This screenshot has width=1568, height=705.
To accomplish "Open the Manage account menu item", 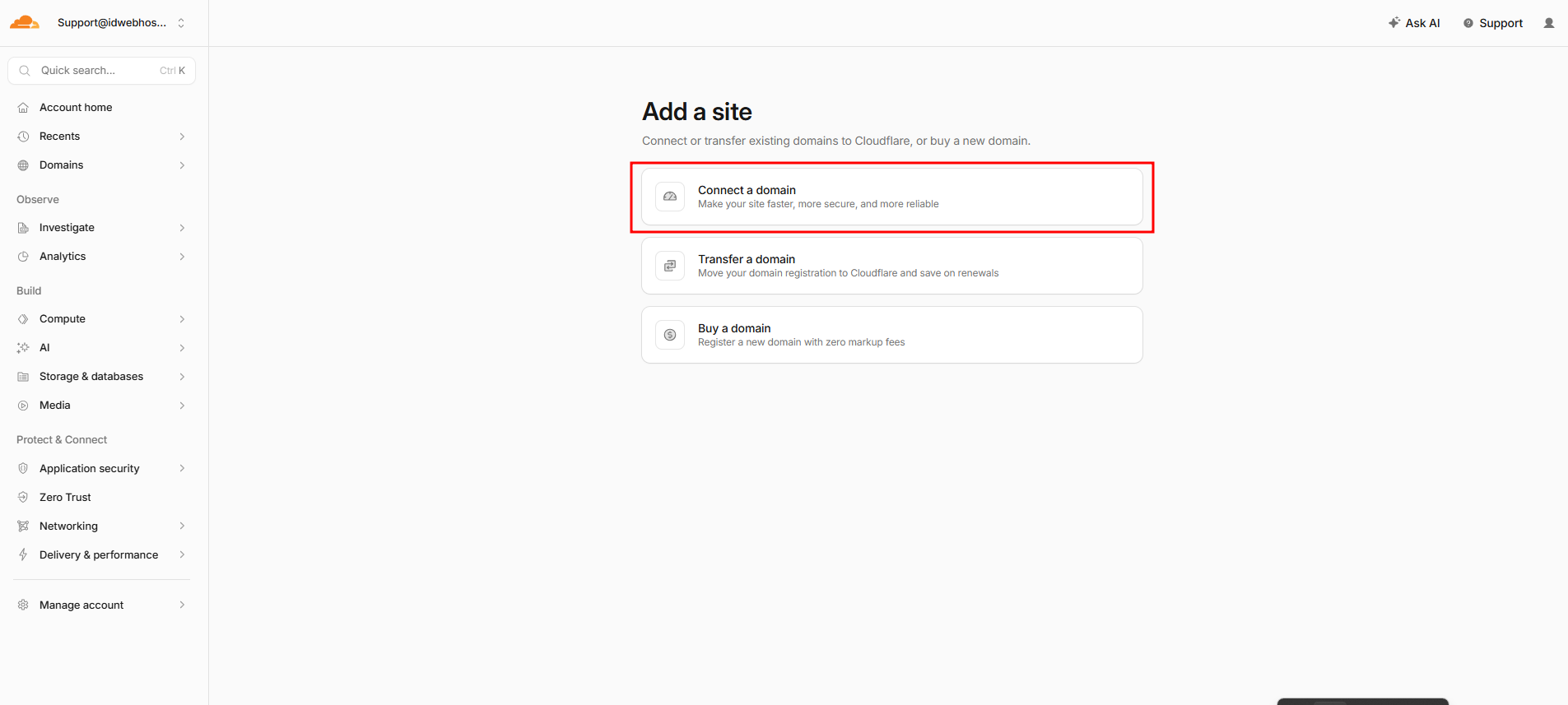I will tap(101, 605).
